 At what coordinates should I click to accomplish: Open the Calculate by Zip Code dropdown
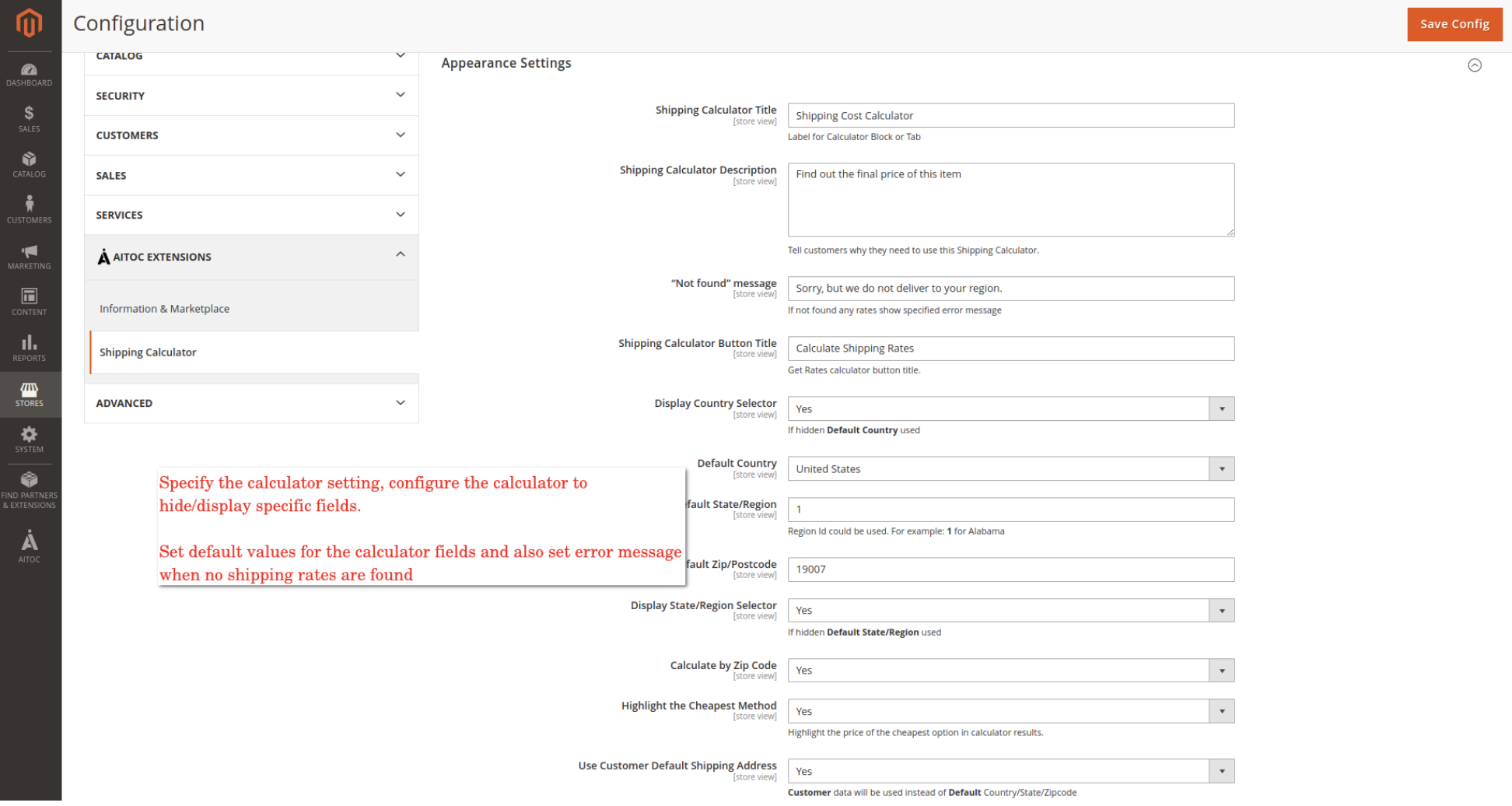[x=1010, y=670]
